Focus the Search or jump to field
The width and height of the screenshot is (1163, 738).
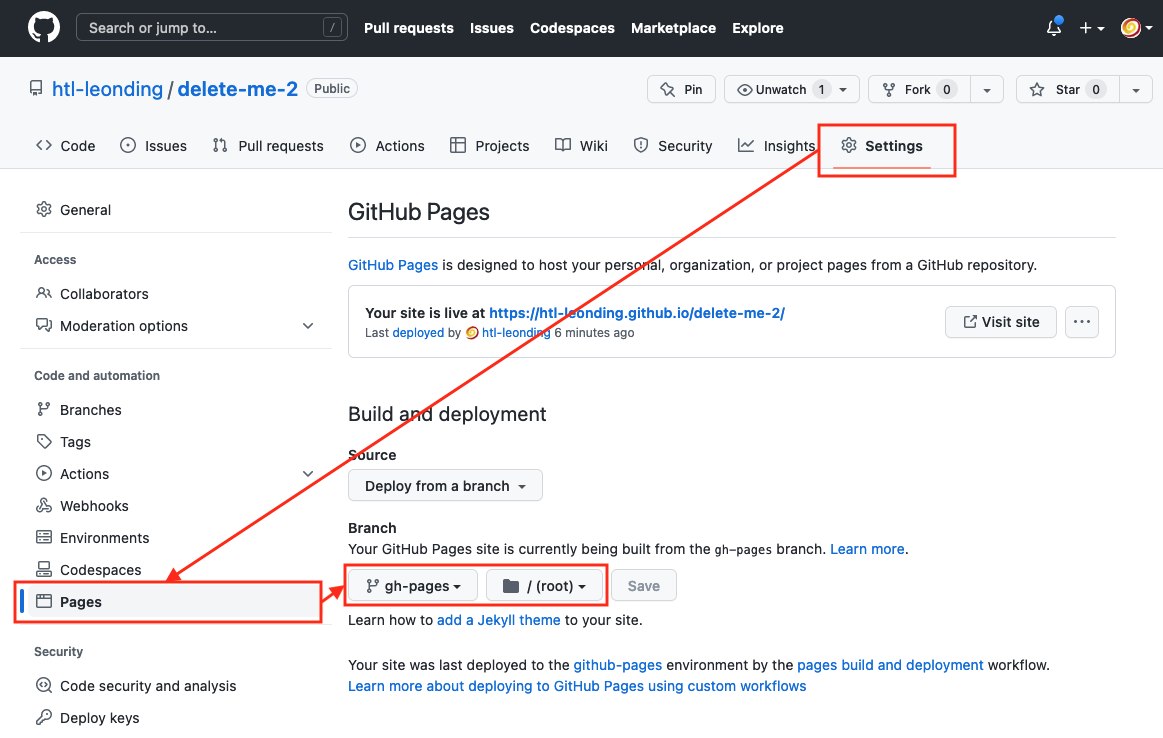[x=212, y=28]
